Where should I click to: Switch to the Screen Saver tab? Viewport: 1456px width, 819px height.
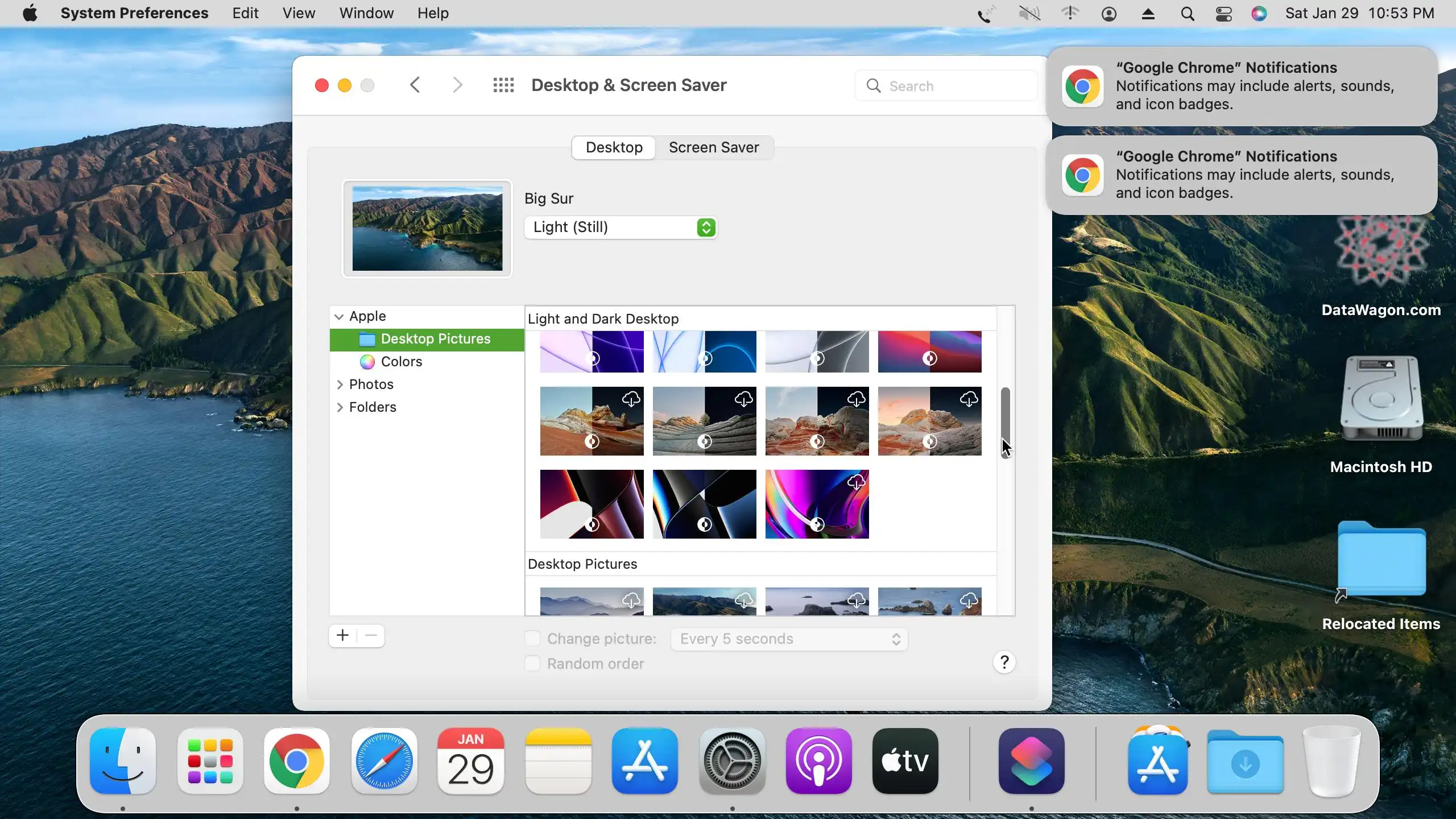pyautogui.click(x=713, y=147)
